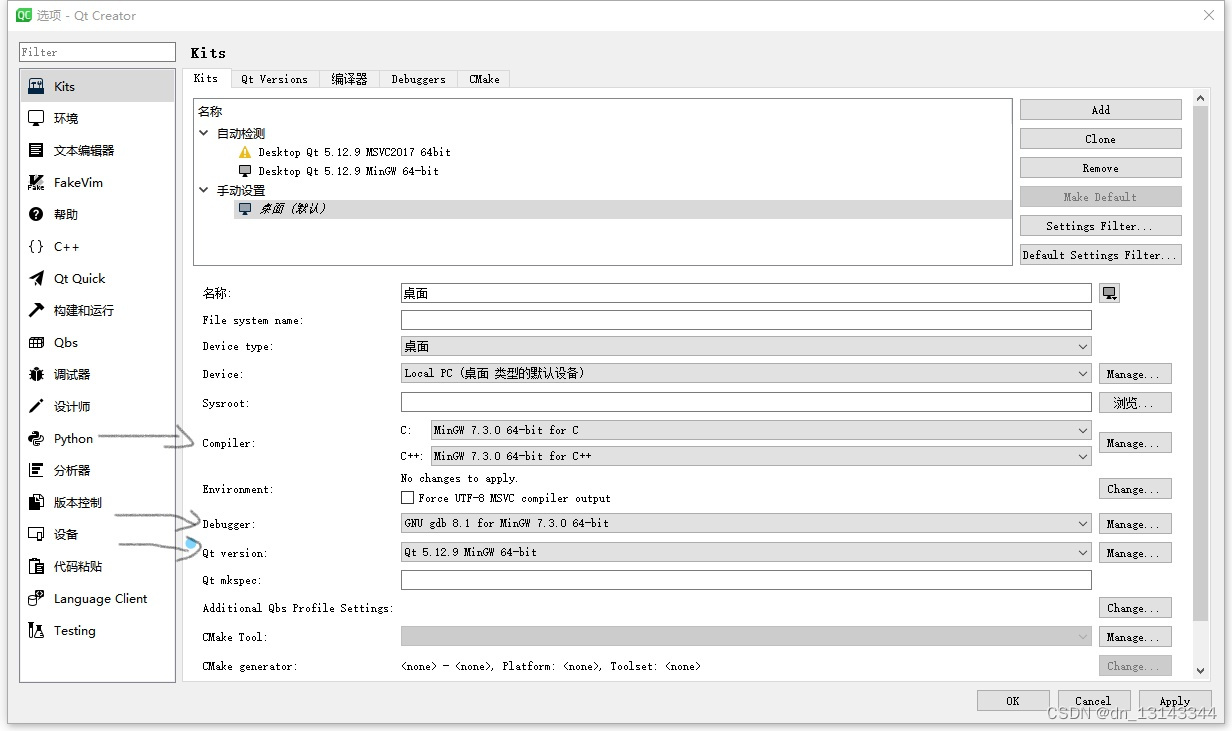
Task: Open the 文本编辑器 sidebar icon
Action: pos(36,150)
